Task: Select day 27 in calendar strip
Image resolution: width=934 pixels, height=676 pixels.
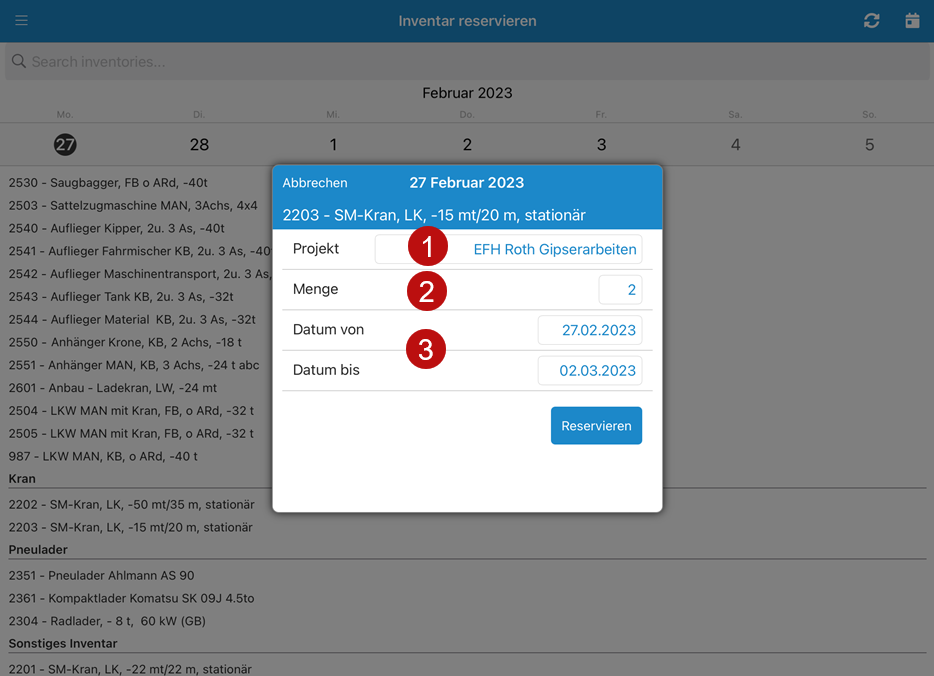Action: [x=65, y=145]
